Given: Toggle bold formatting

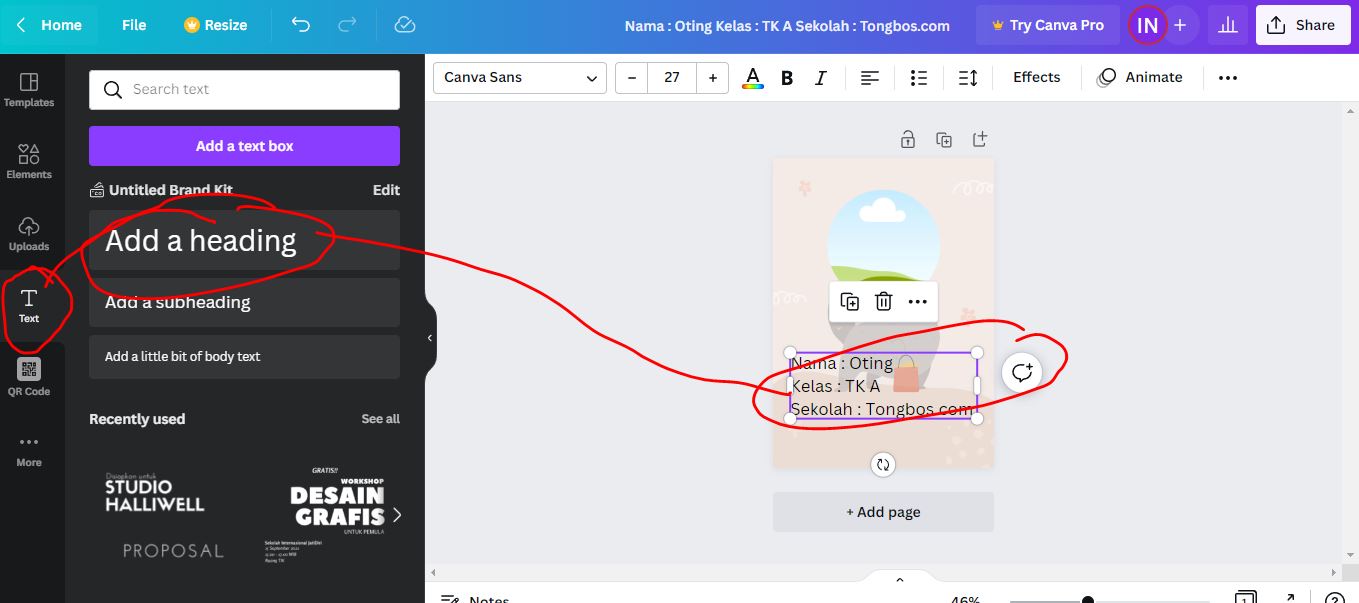Looking at the screenshot, I should 786,77.
